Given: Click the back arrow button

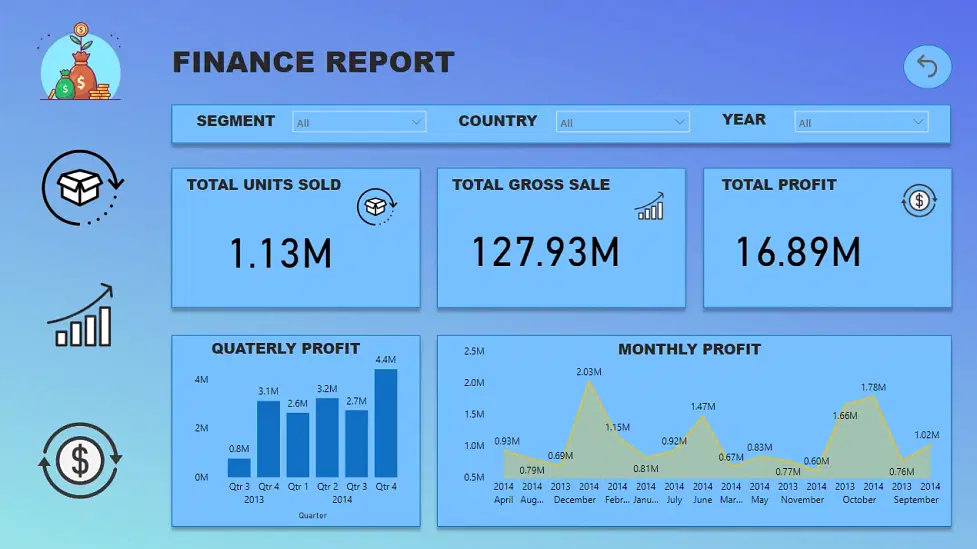Looking at the screenshot, I should pyautogui.click(x=927, y=66).
